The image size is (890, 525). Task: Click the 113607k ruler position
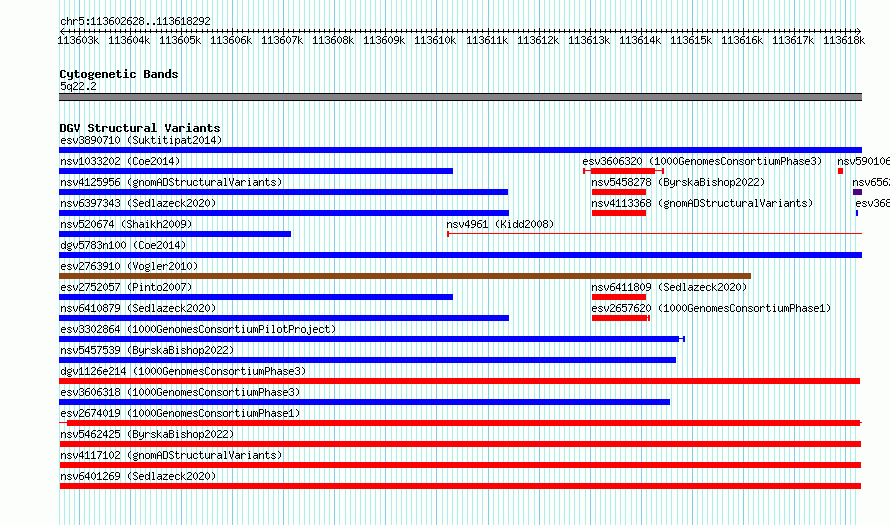(282, 40)
